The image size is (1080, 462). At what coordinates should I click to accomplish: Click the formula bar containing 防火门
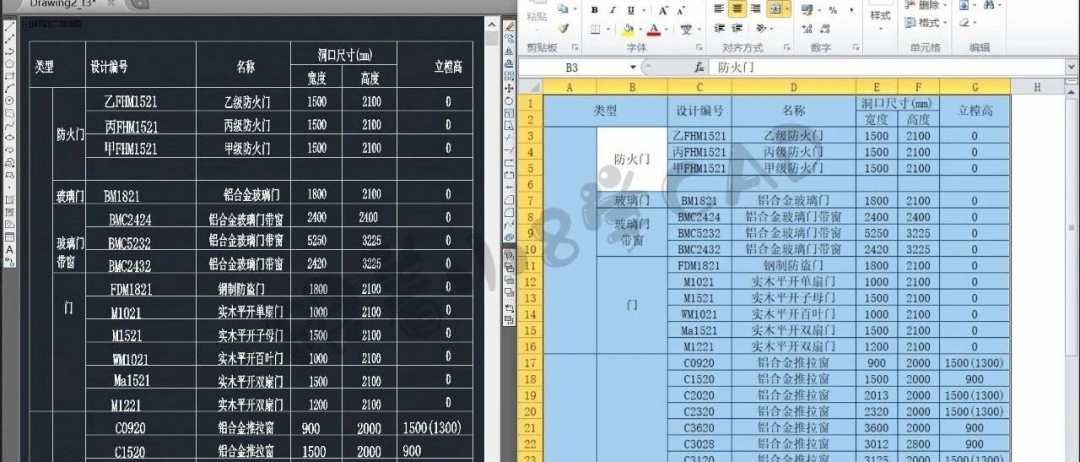[889, 67]
